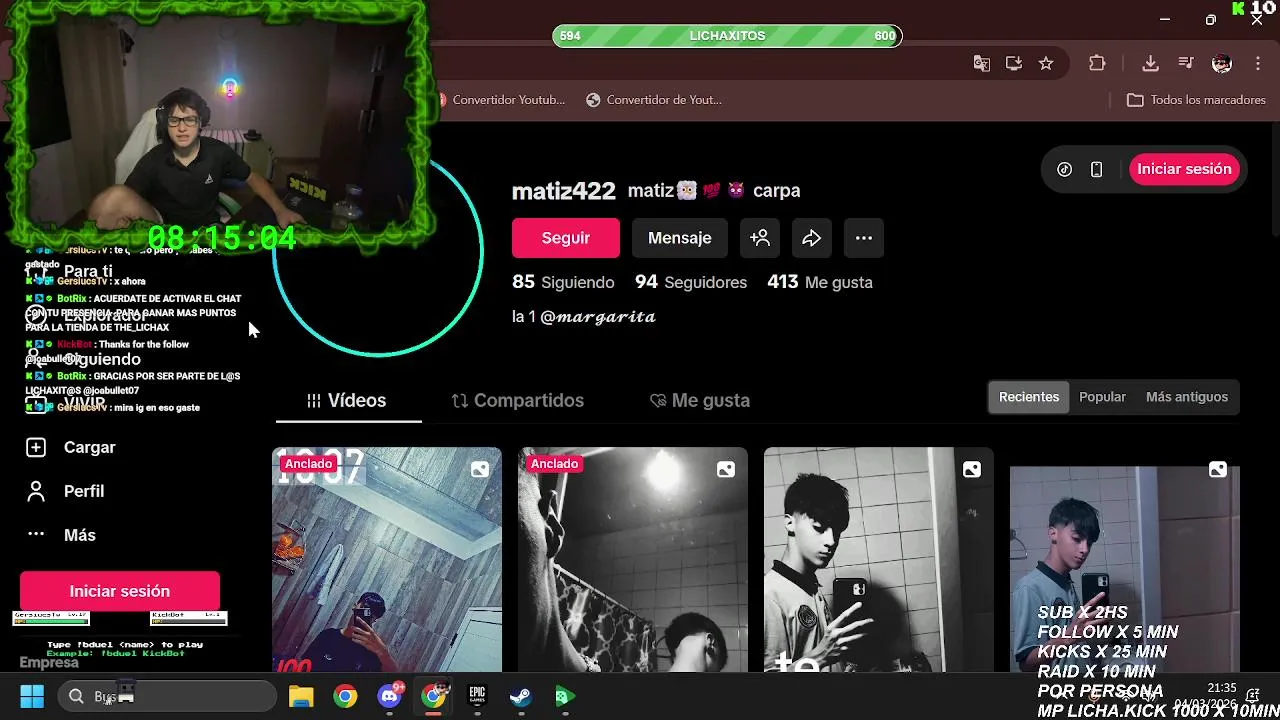Click the photo-post icon on first thumbnail
The width and height of the screenshot is (1280, 720).
(x=480, y=469)
